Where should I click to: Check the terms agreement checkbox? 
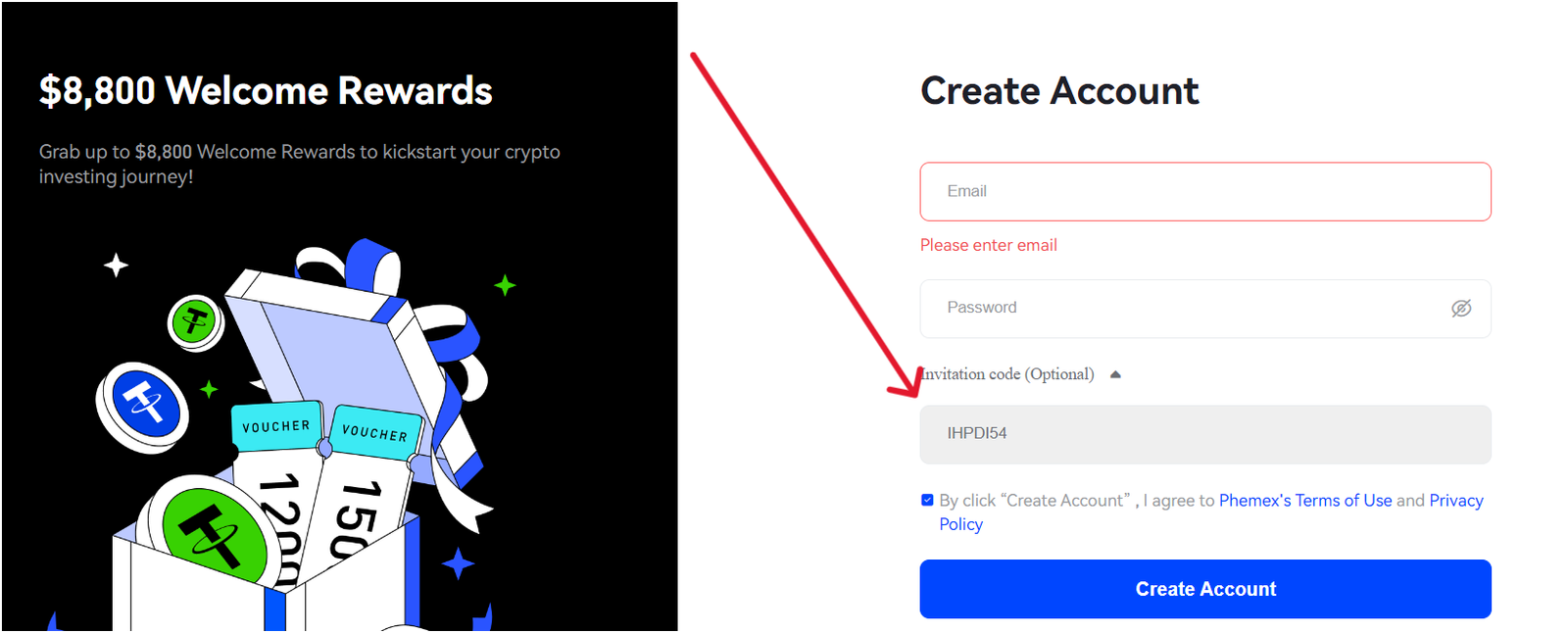coord(927,500)
